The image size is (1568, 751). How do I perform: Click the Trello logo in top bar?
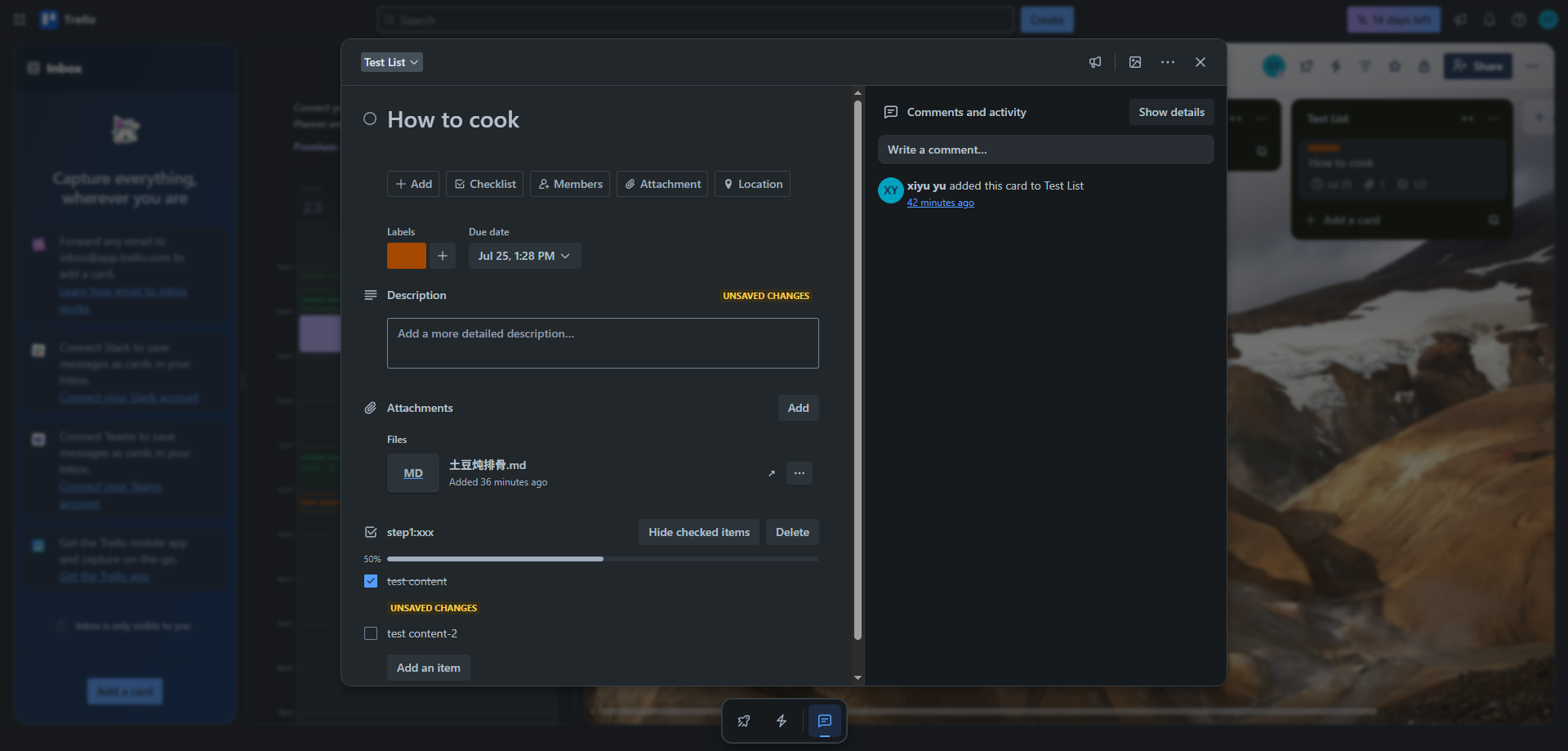pyautogui.click(x=68, y=20)
